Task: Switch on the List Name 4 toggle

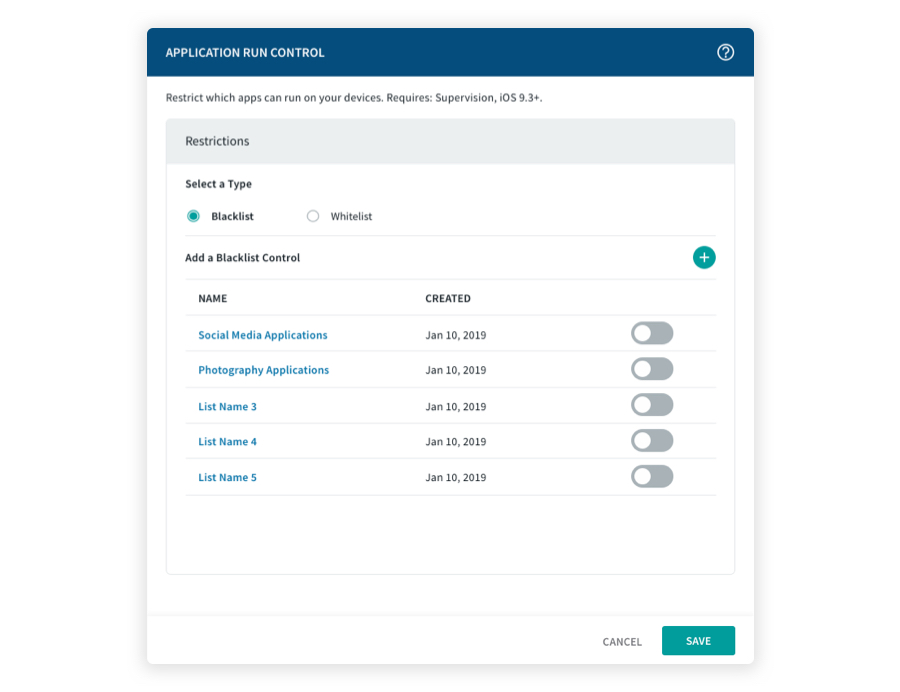Action: pos(652,441)
